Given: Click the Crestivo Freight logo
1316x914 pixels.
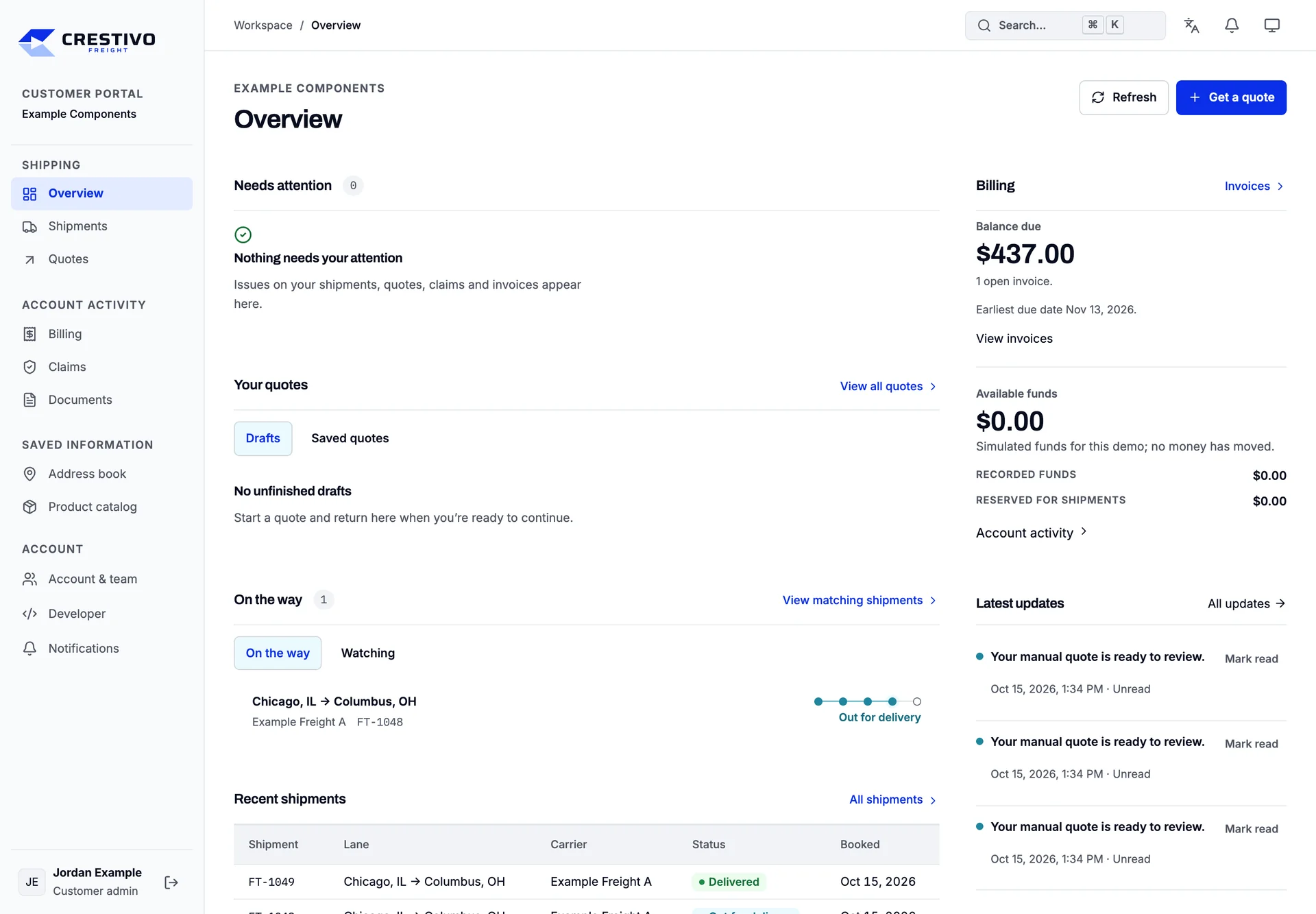Looking at the screenshot, I should pos(87,42).
